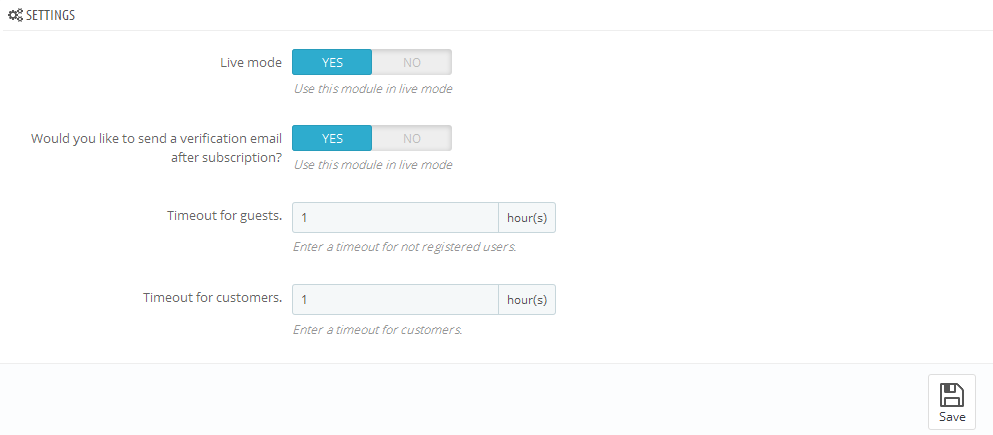Viewport: 993px width, 435px height.
Task: Click the 'Enter a timeout for customers' hint
Action: click(377, 329)
